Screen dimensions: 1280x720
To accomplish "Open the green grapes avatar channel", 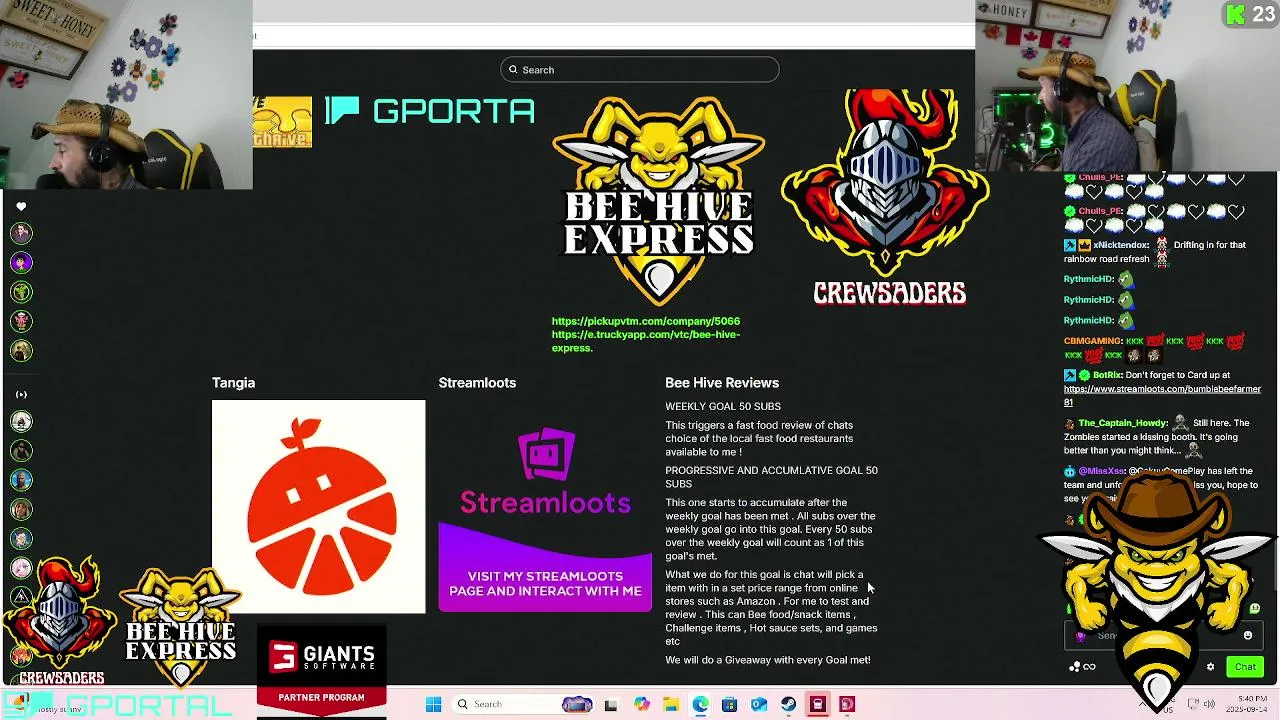I will click(x=21, y=292).
